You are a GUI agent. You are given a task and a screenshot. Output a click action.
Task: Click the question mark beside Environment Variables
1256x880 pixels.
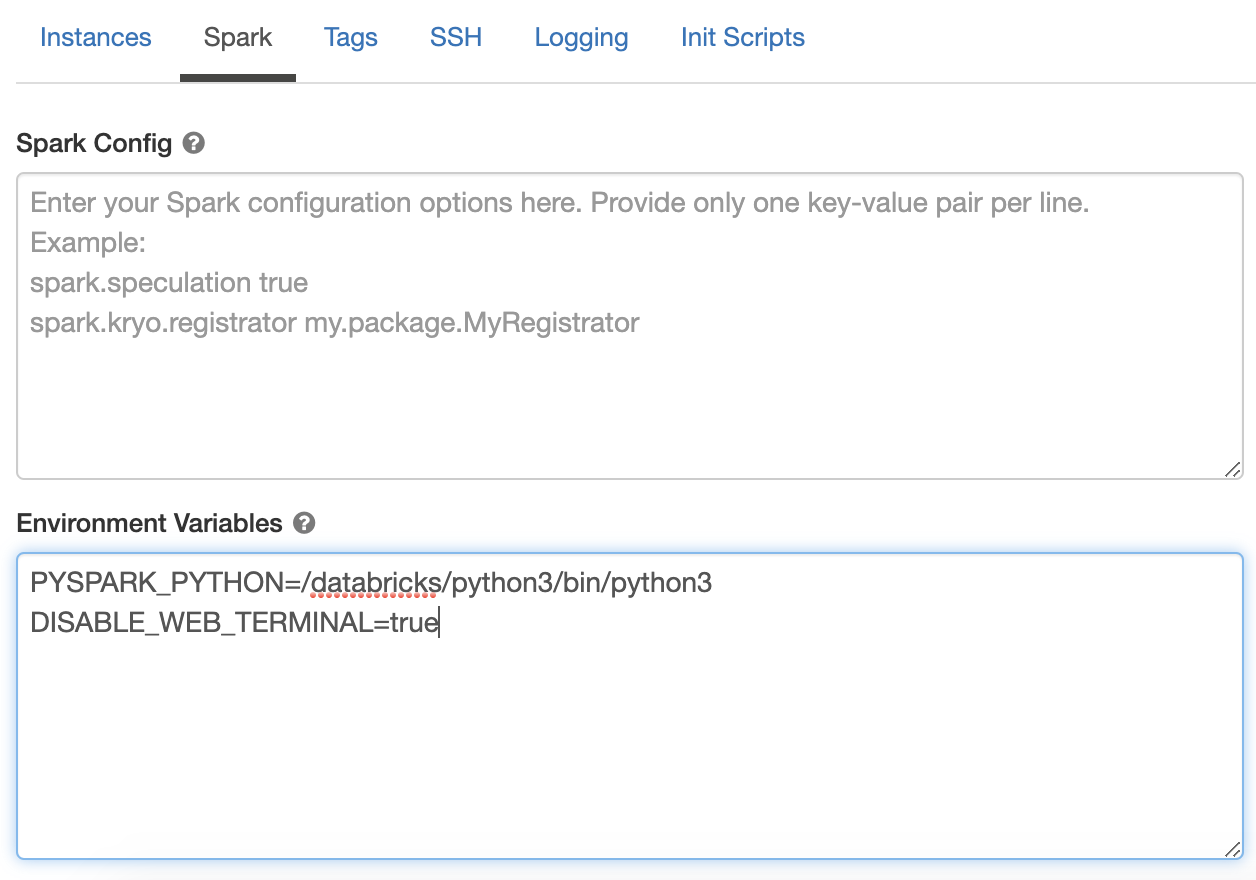pos(304,523)
